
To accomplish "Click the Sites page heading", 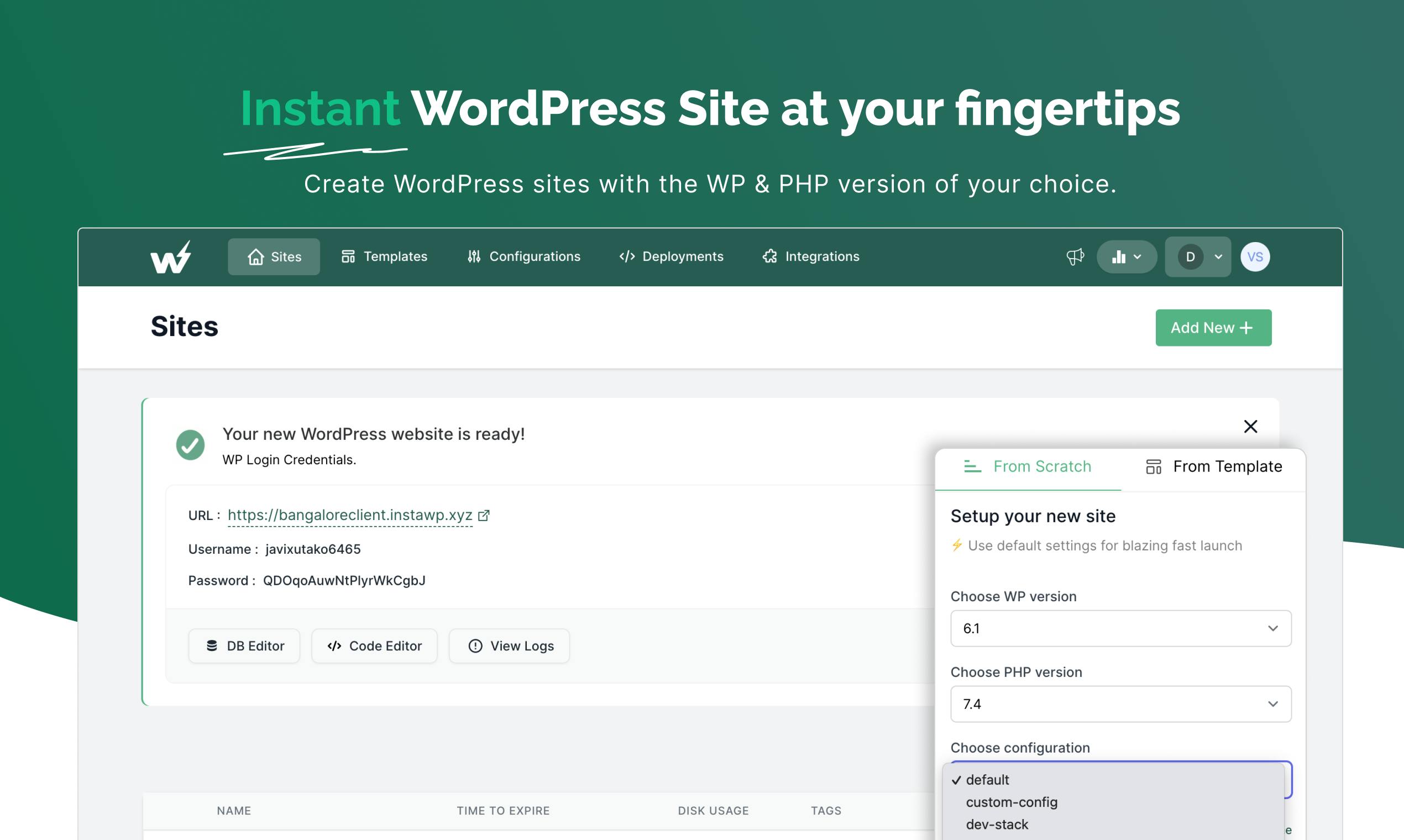I will point(185,327).
